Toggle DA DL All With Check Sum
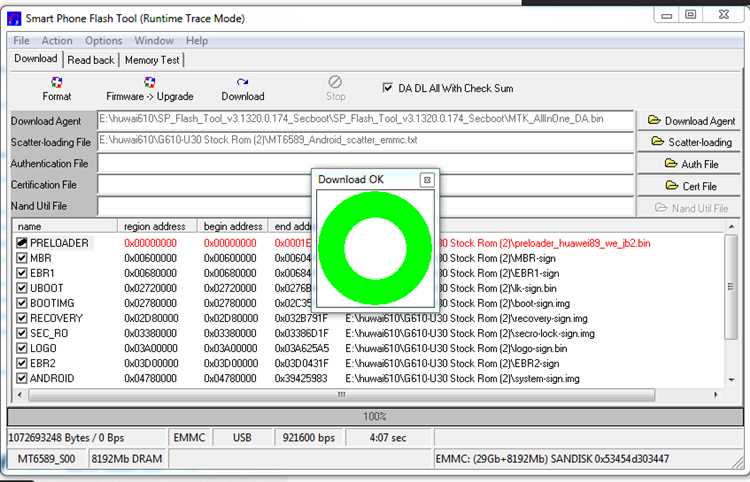The image size is (750, 482). (389, 88)
